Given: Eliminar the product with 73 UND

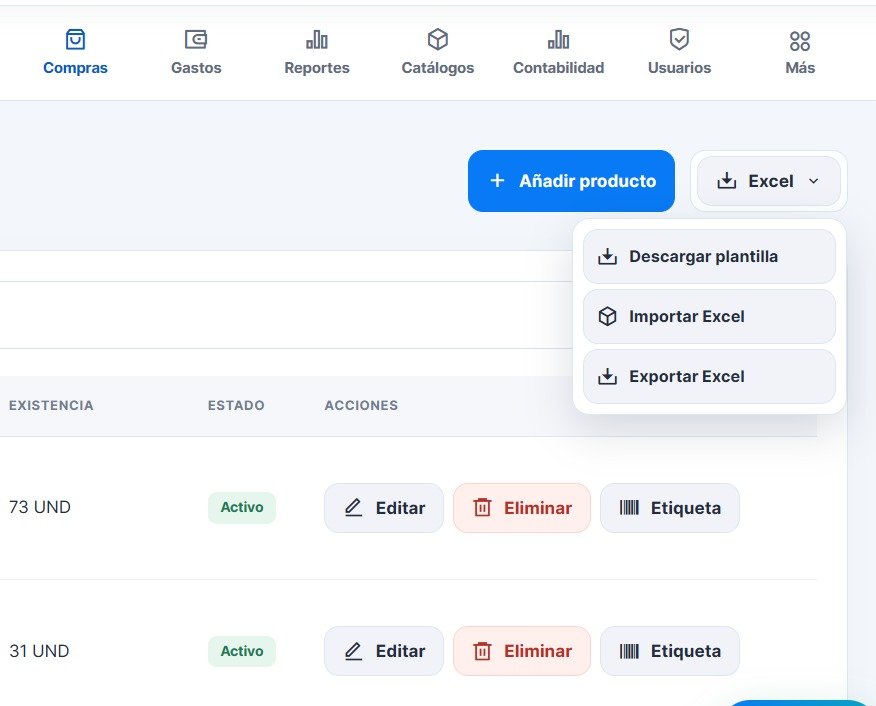Looking at the screenshot, I should click(x=522, y=508).
